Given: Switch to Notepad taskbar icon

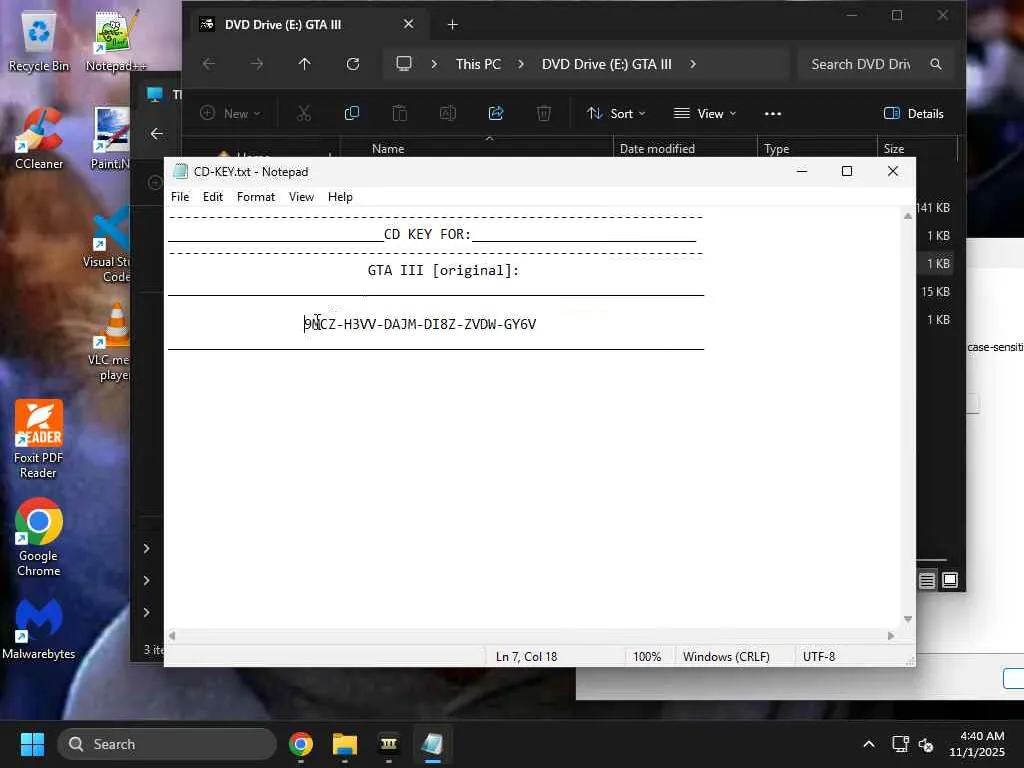Looking at the screenshot, I should [x=432, y=744].
